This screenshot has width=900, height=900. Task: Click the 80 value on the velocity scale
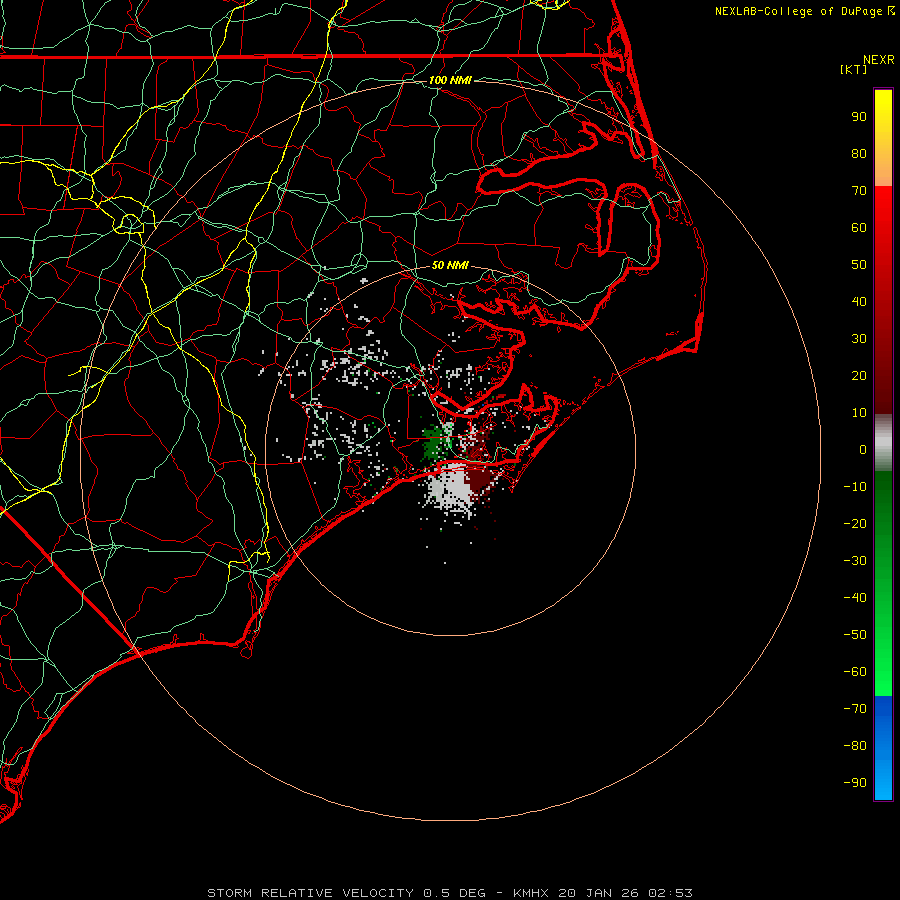(859, 154)
